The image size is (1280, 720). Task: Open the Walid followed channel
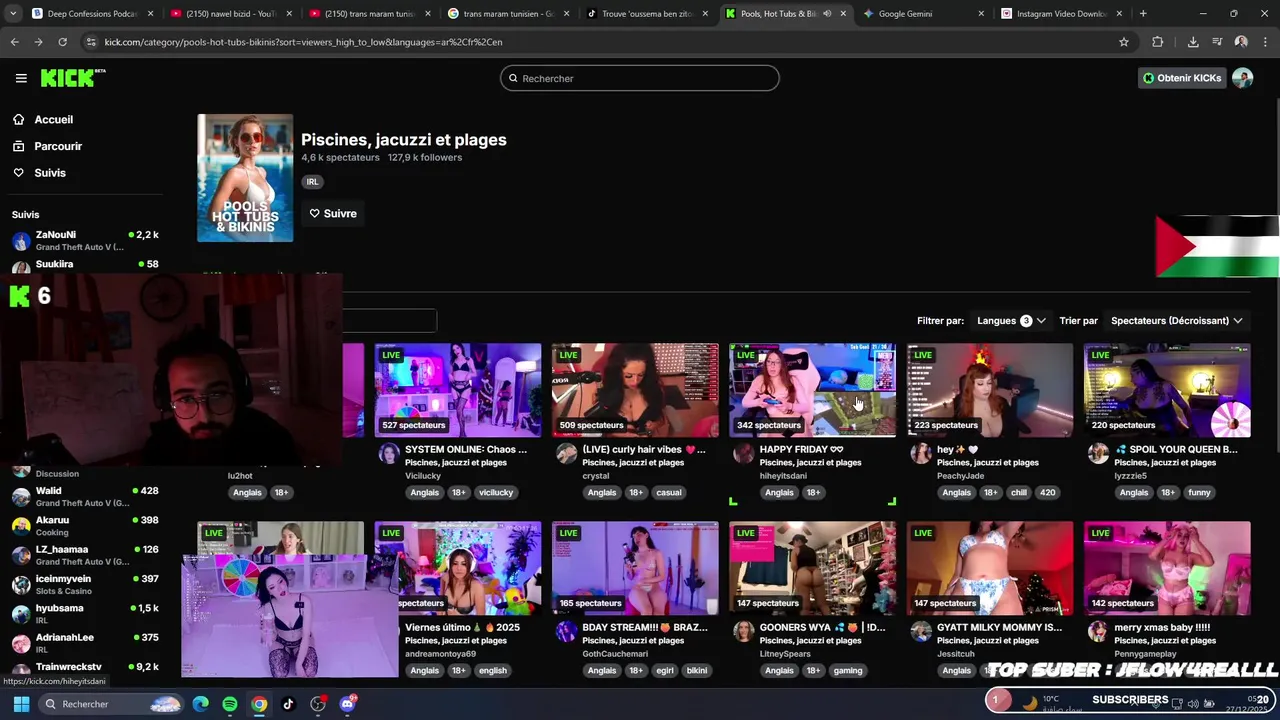tap(85, 497)
